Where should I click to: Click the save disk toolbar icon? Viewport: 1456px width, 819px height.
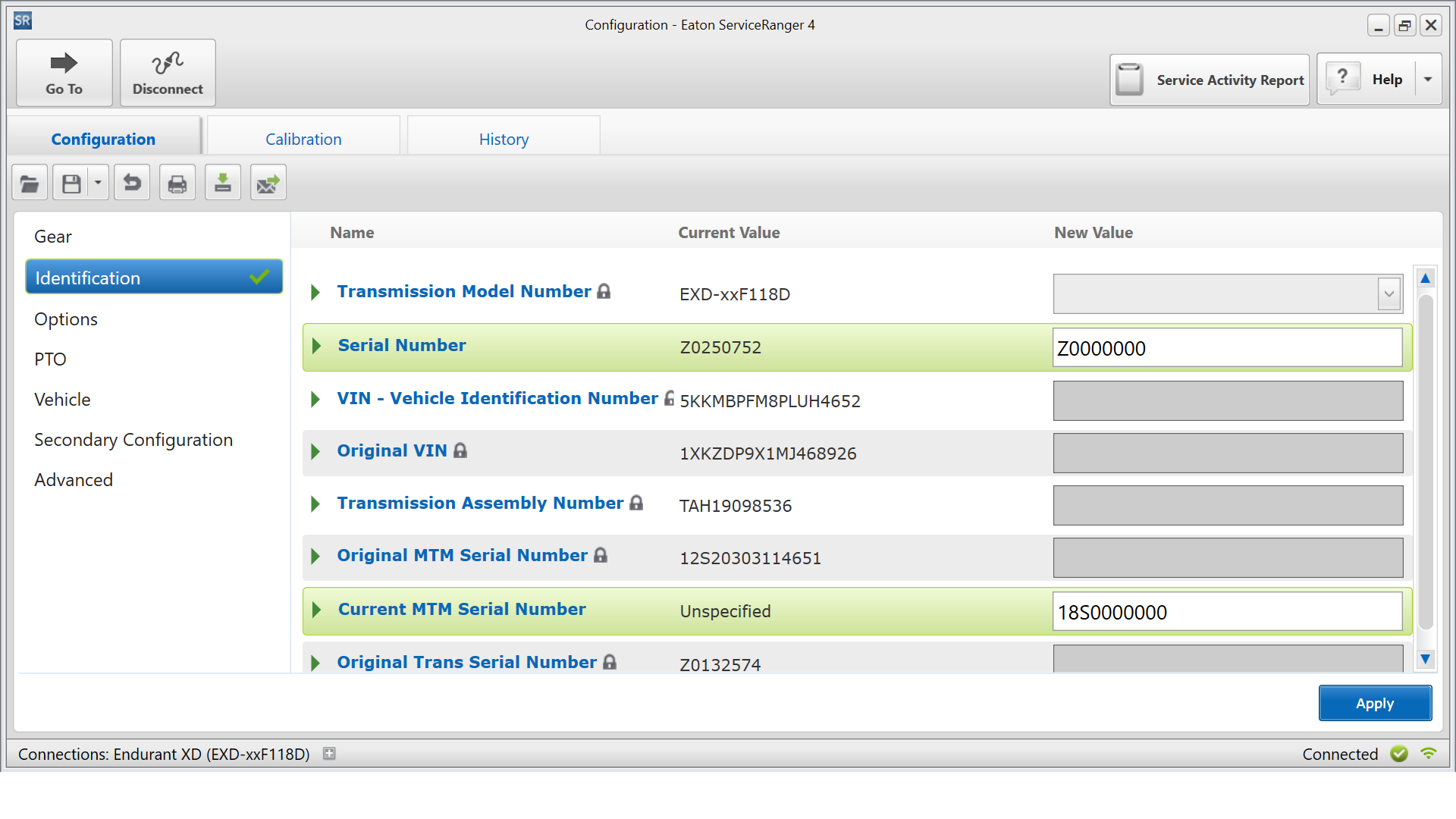click(x=71, y=184)
